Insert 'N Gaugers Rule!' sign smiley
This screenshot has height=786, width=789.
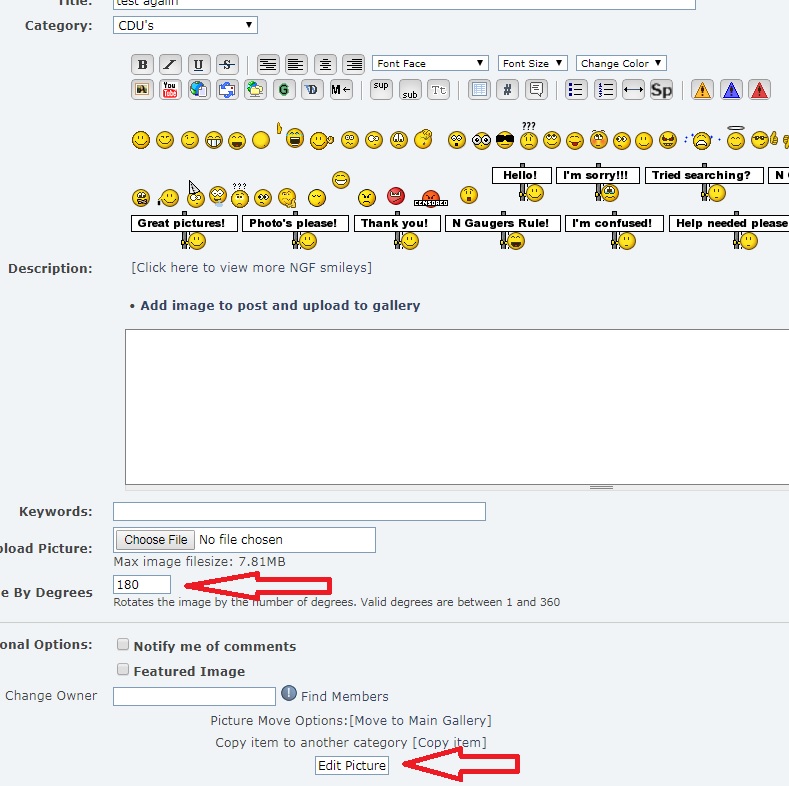click(x=503, y=230)
